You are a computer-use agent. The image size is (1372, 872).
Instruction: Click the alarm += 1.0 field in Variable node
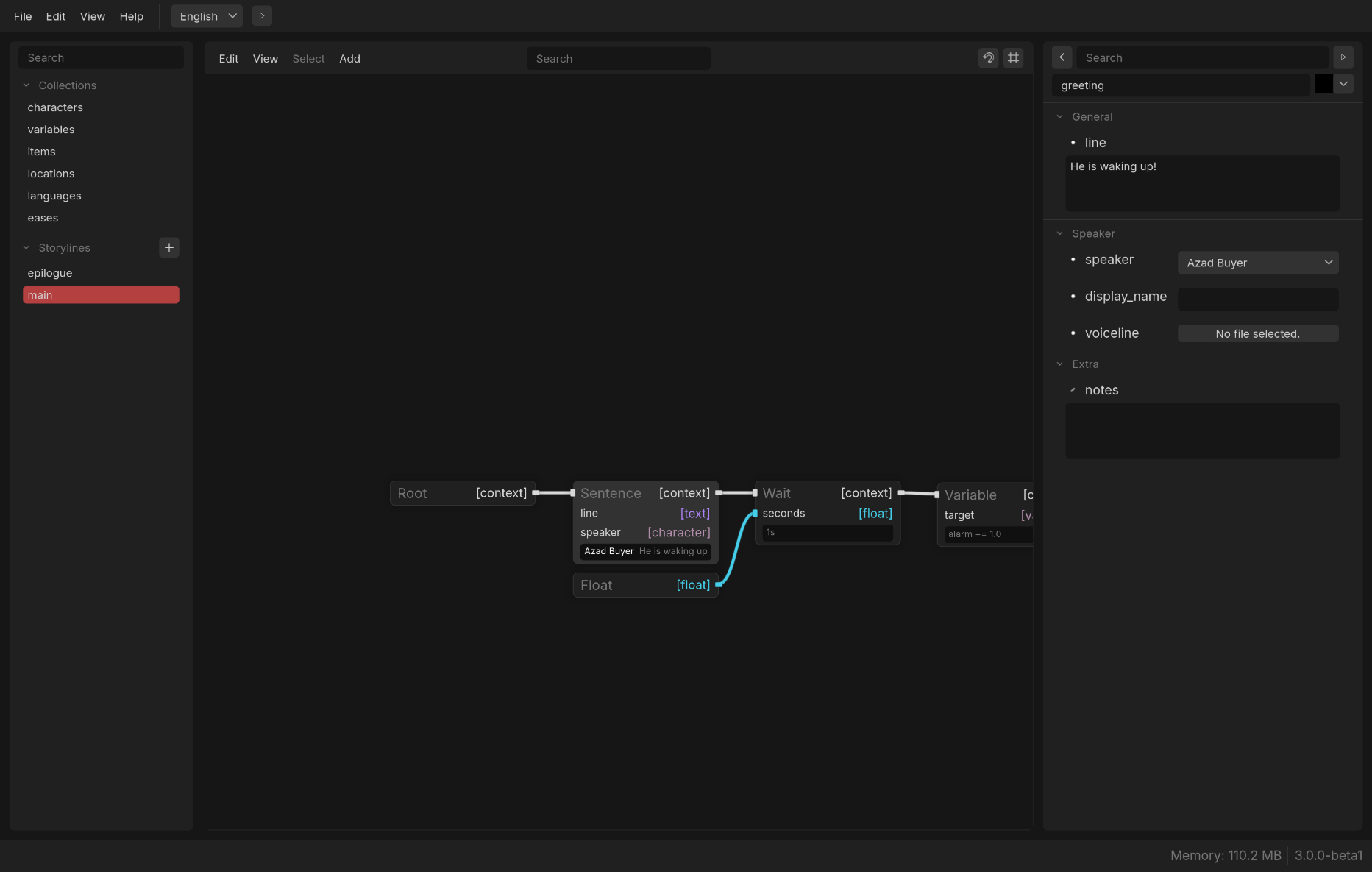coord(988,534)
